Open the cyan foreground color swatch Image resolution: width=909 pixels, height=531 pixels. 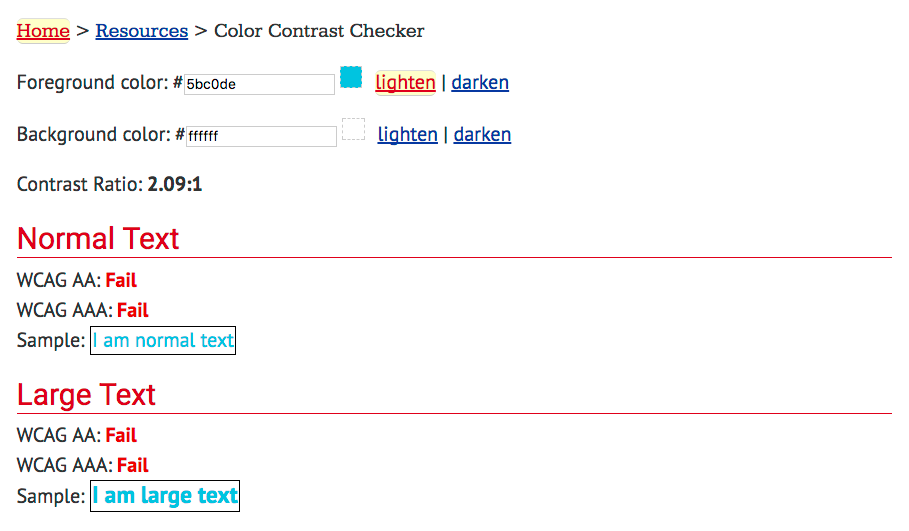pos(351,77)
